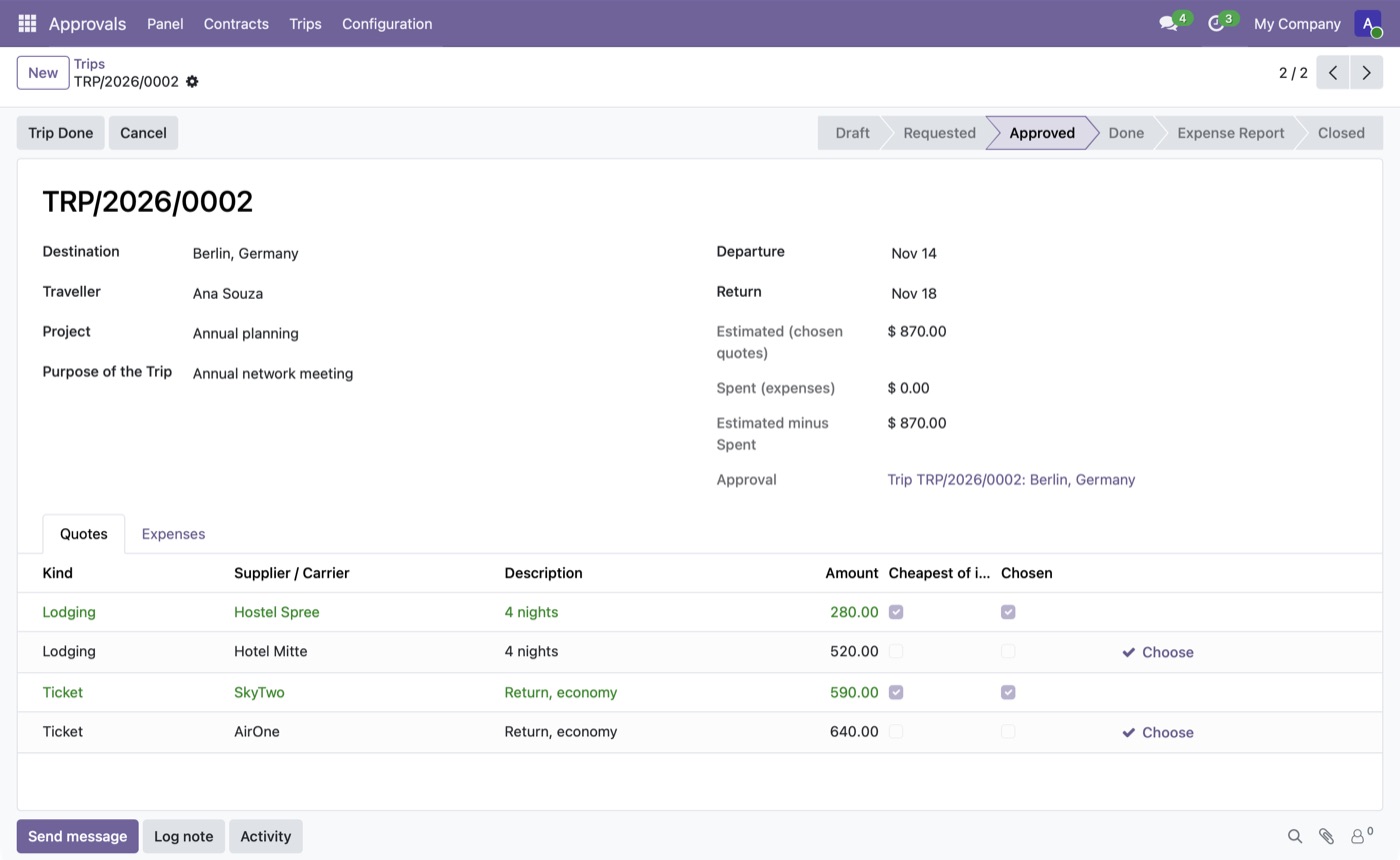The image size is (1400, 860).
Task: Open the Contracts menu item
Action: tap(236, 23)
